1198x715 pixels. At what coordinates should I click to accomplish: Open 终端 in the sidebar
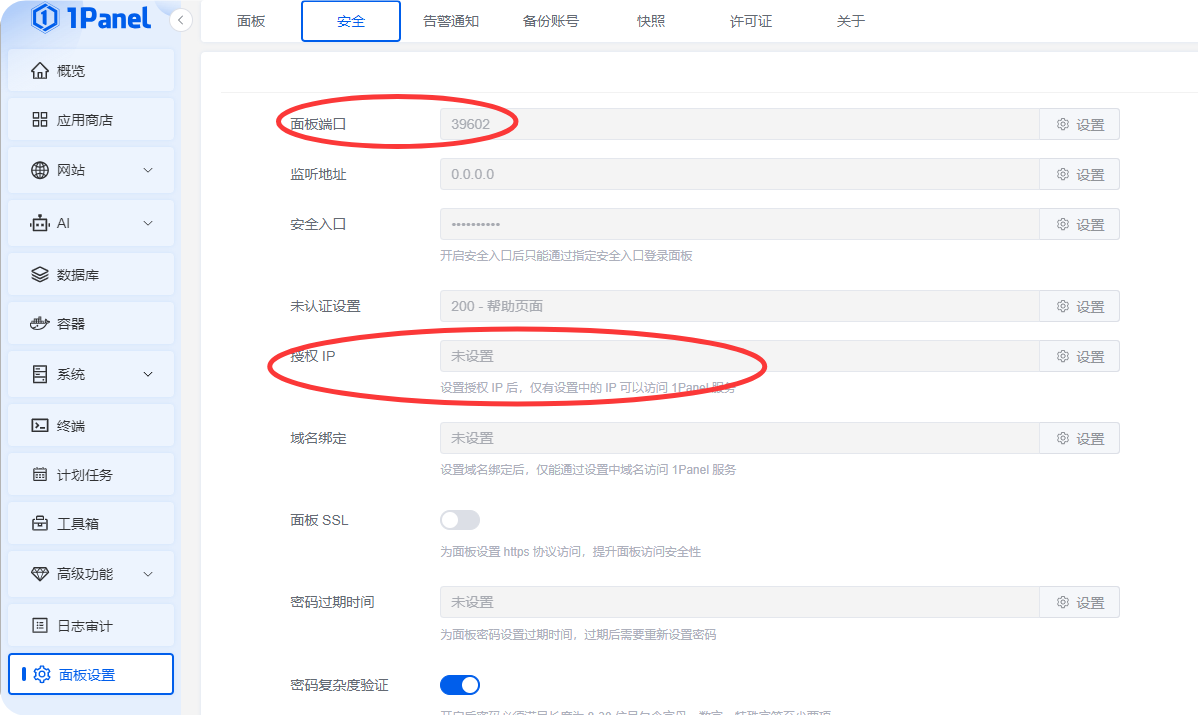point(91,425)
